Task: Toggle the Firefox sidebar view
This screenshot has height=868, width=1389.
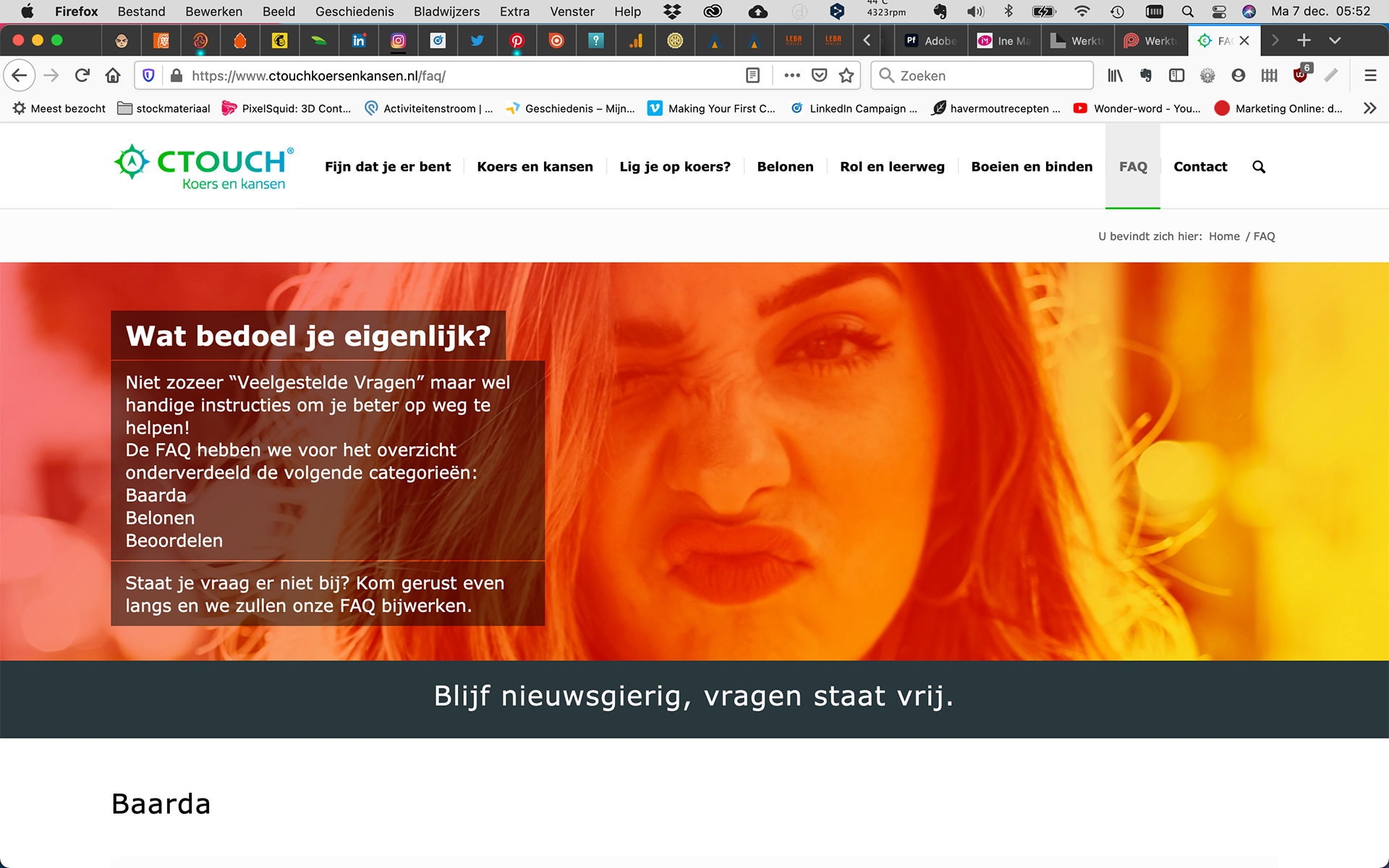Action: tap(1176, 75)
